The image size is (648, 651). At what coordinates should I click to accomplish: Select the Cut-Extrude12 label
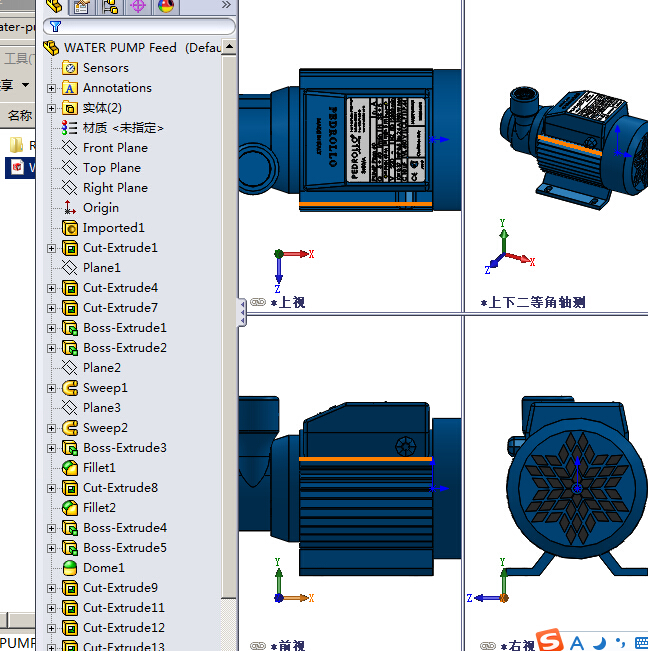(124, 627)
